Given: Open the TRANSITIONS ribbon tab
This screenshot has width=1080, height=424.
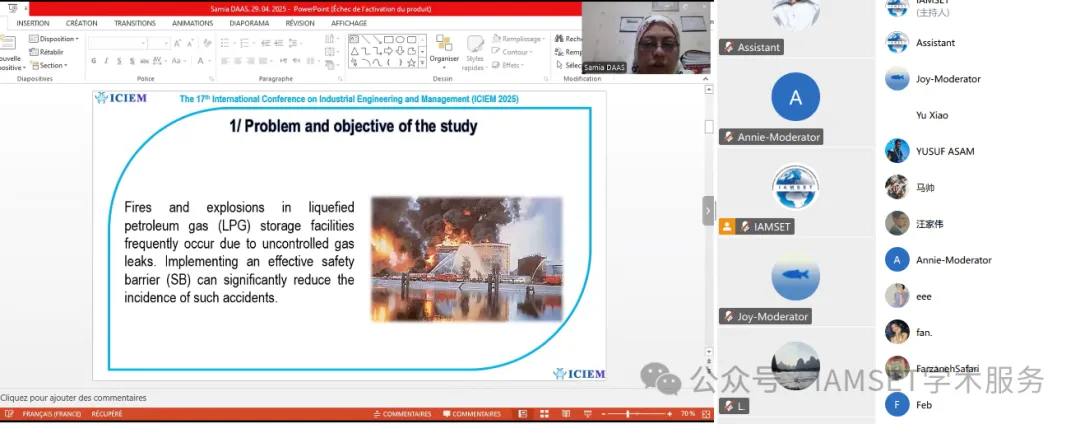Looking at the screenshot, I should tap(135, 23).
